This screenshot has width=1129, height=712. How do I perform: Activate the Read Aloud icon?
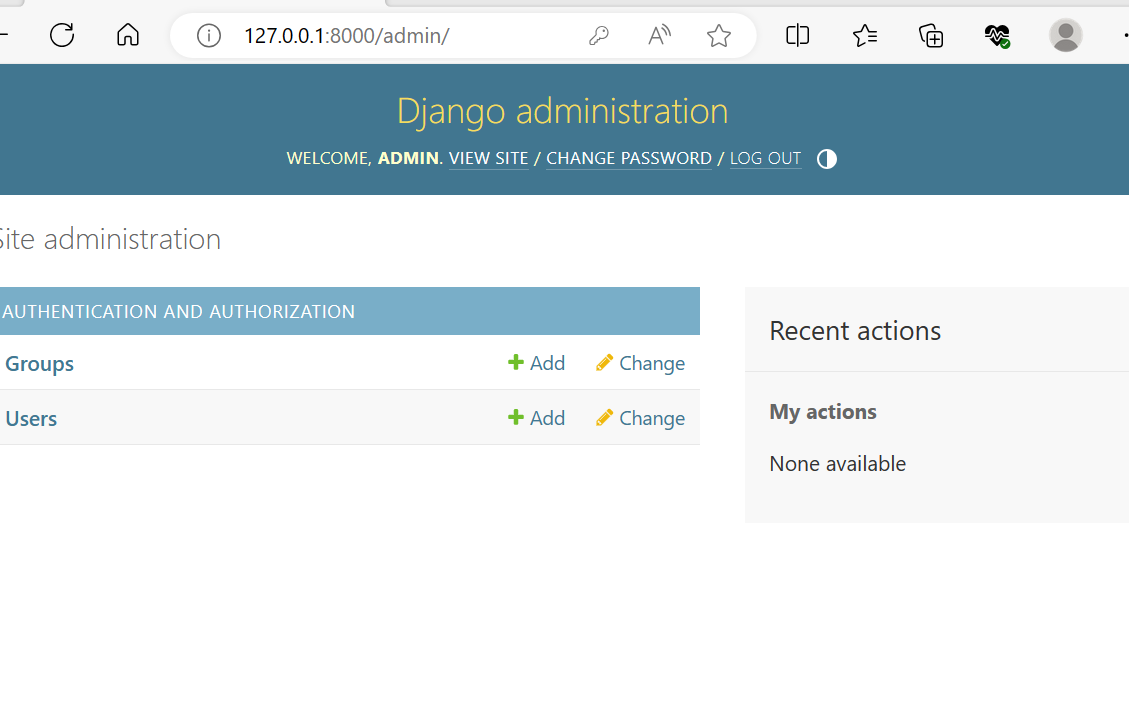[x=659, y=36]
